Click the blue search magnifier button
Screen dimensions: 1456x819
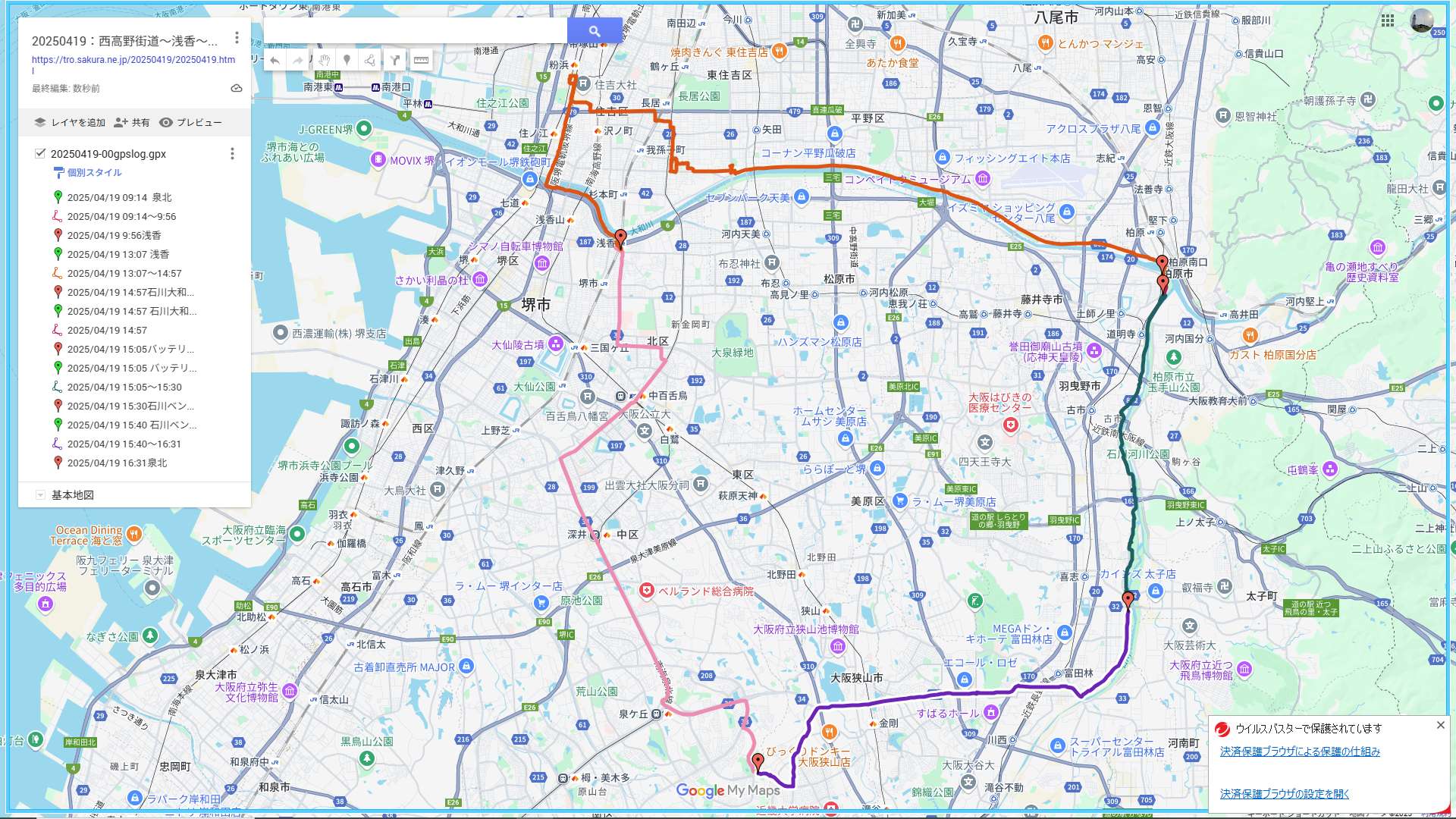595,31
